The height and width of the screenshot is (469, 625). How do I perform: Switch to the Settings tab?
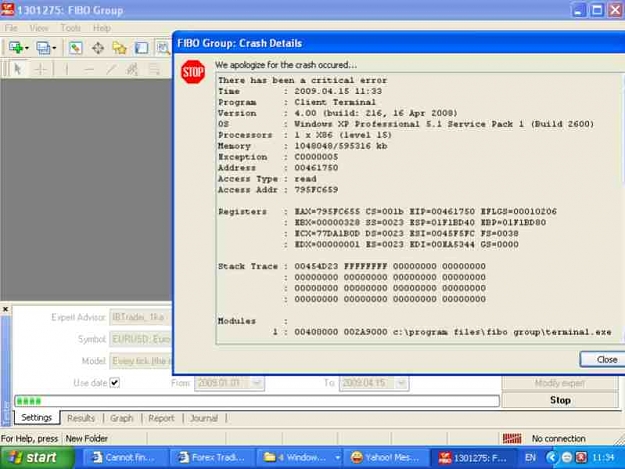point(37,418)
